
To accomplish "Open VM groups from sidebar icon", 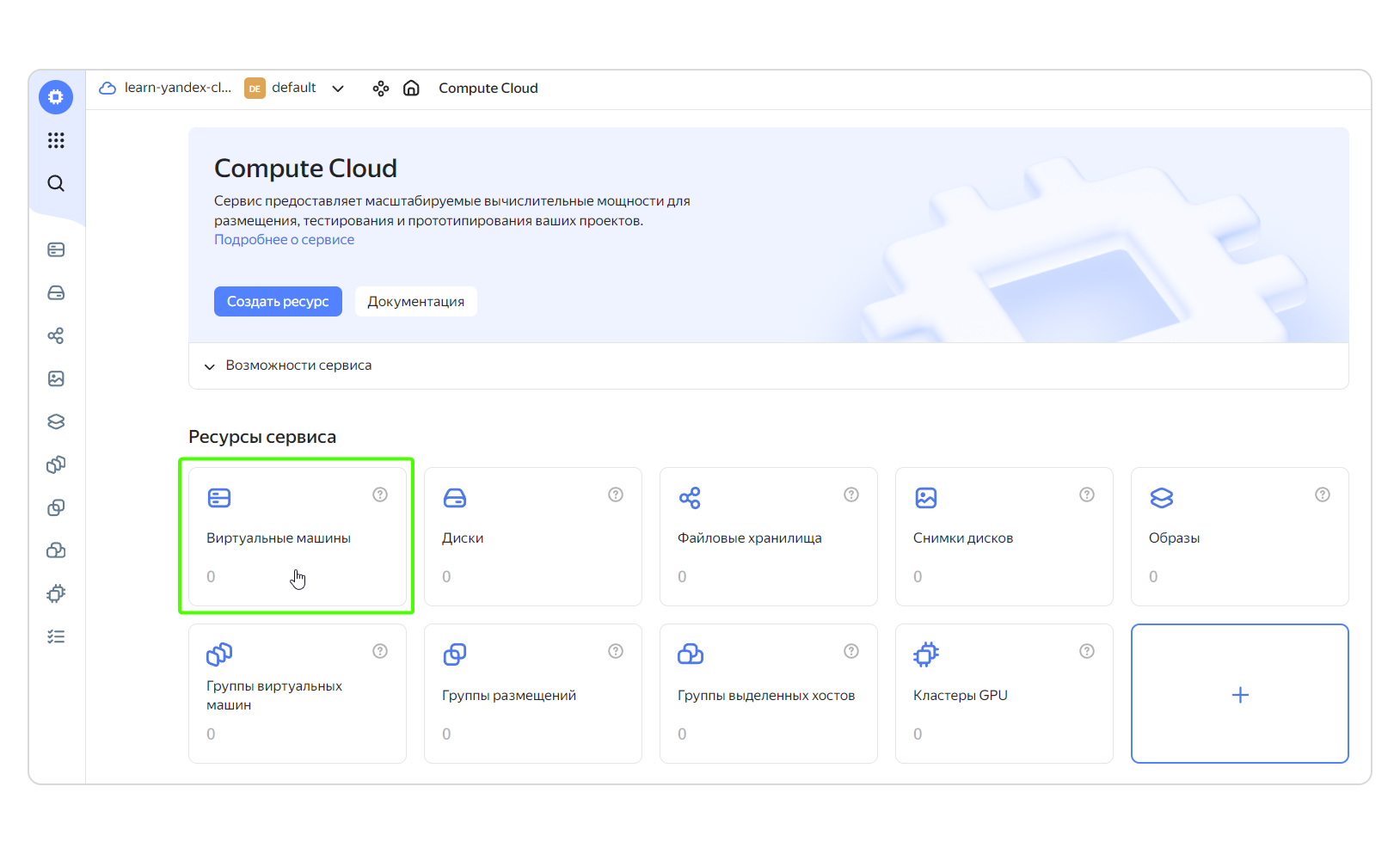I will coord(56,464).
